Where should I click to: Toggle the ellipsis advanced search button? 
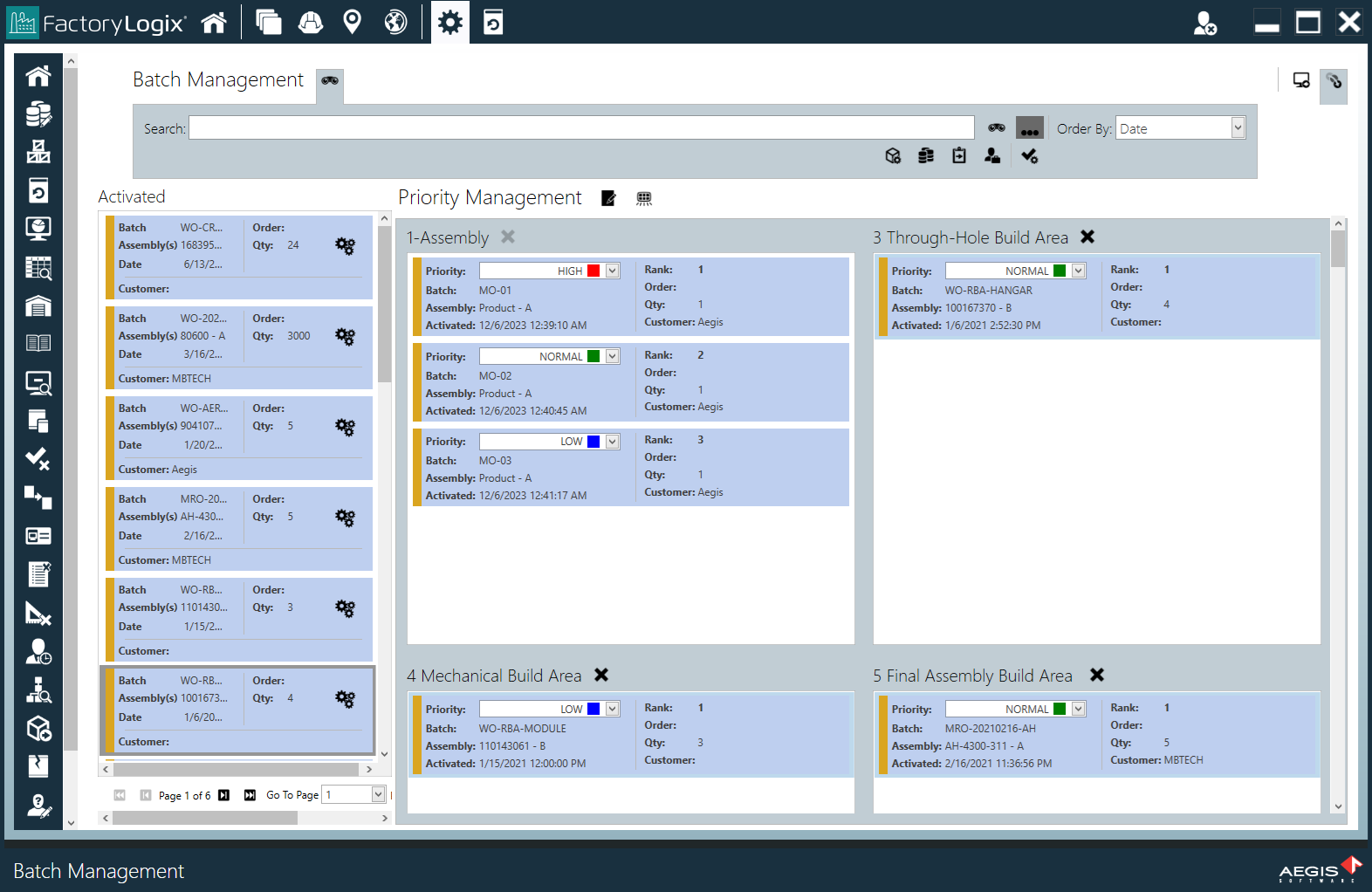point(1030,128)
